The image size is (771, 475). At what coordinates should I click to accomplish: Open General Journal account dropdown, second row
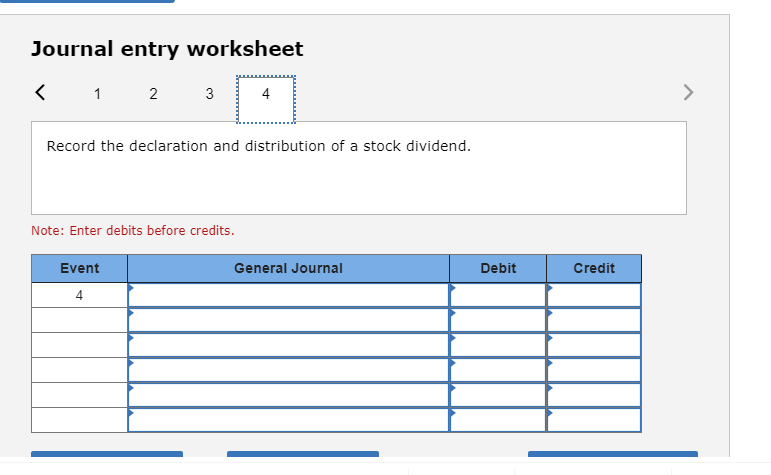click(x=289, y=320)
